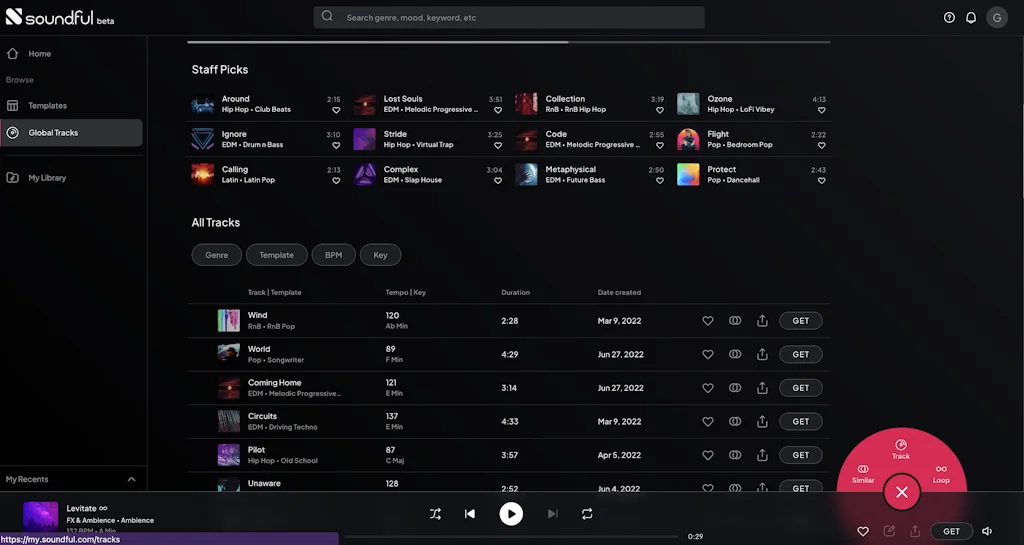Viewport: 1024px width, 545px height.
Task: Enable shuffle in the player
Action: 435,514
